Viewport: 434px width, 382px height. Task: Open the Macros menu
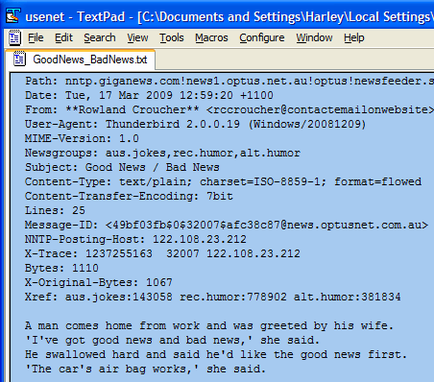[211, 38]
